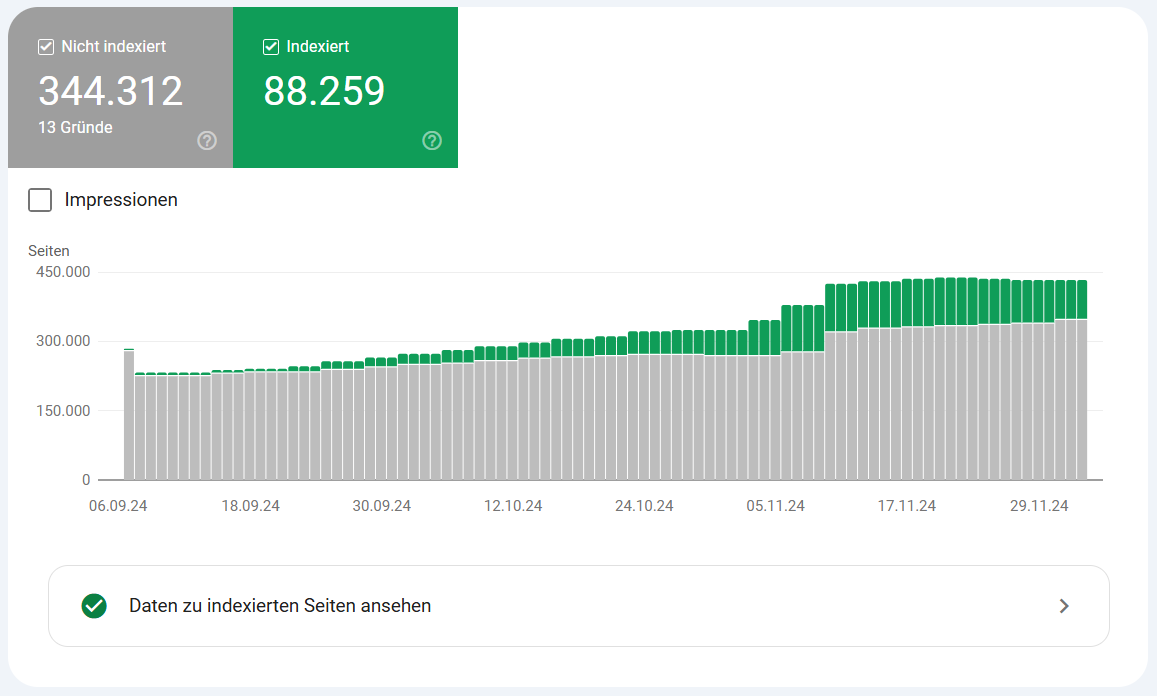Open help tooltip on "Indexiert" card
The image size is (1157, 696).
(x=431, y=141)
